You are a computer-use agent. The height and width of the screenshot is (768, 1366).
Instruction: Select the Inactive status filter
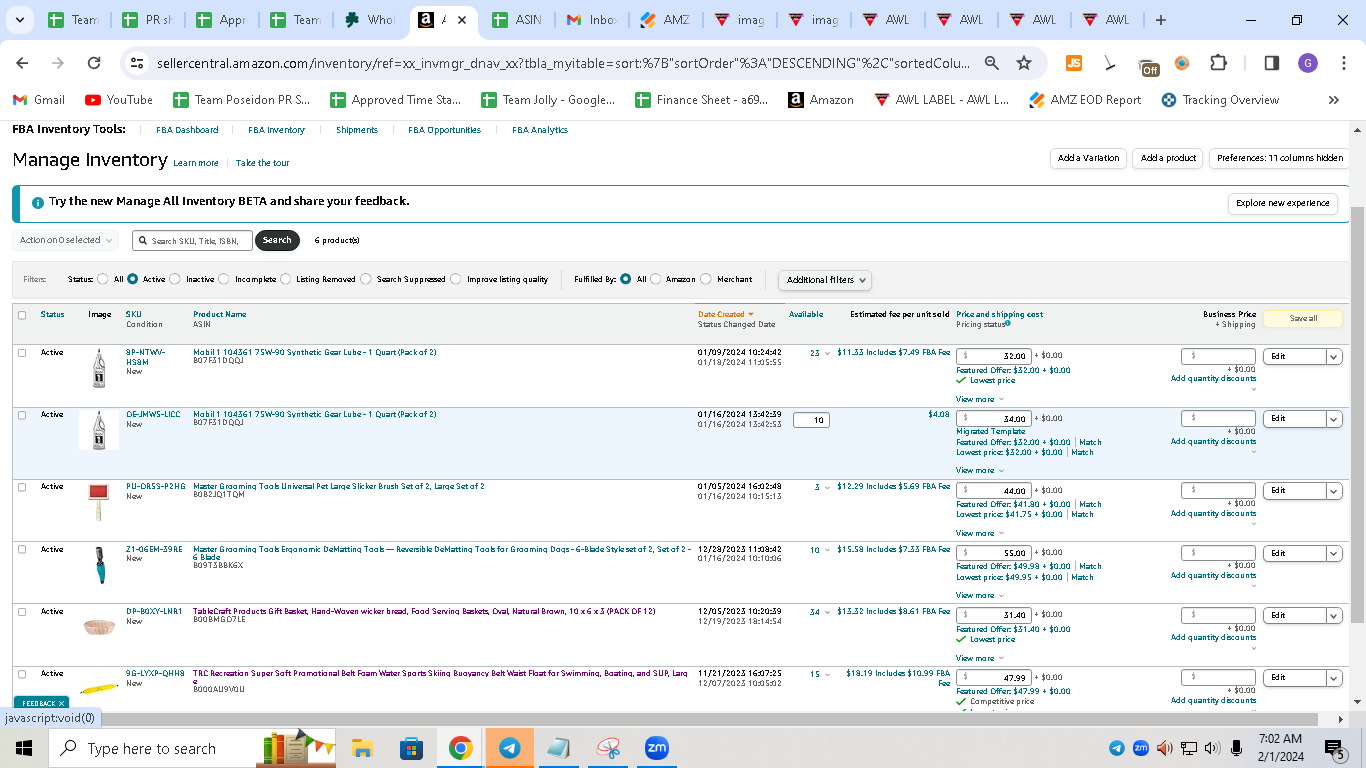click(176, 280)
